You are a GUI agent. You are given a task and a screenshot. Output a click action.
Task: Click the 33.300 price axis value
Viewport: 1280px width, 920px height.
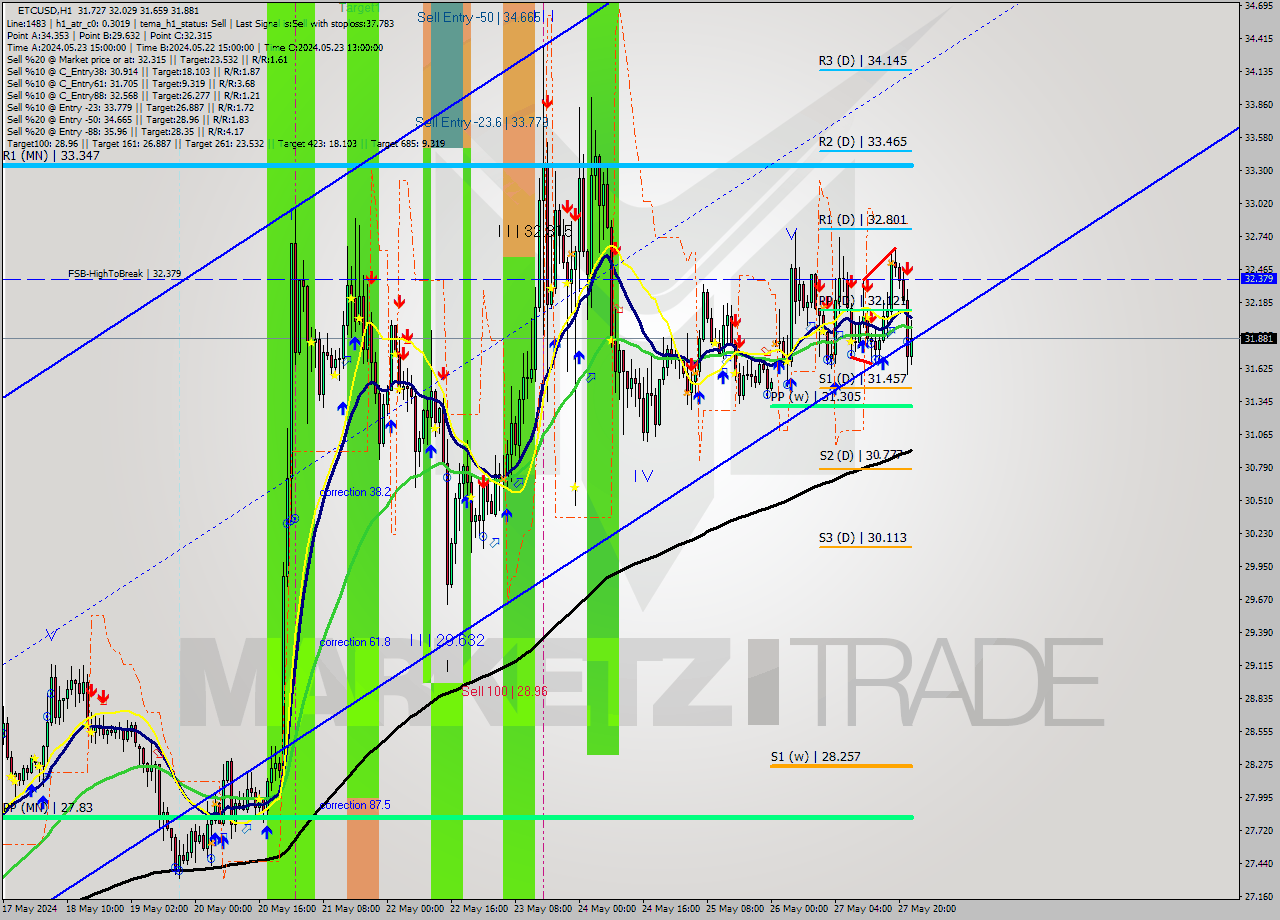pos(1259,171)
